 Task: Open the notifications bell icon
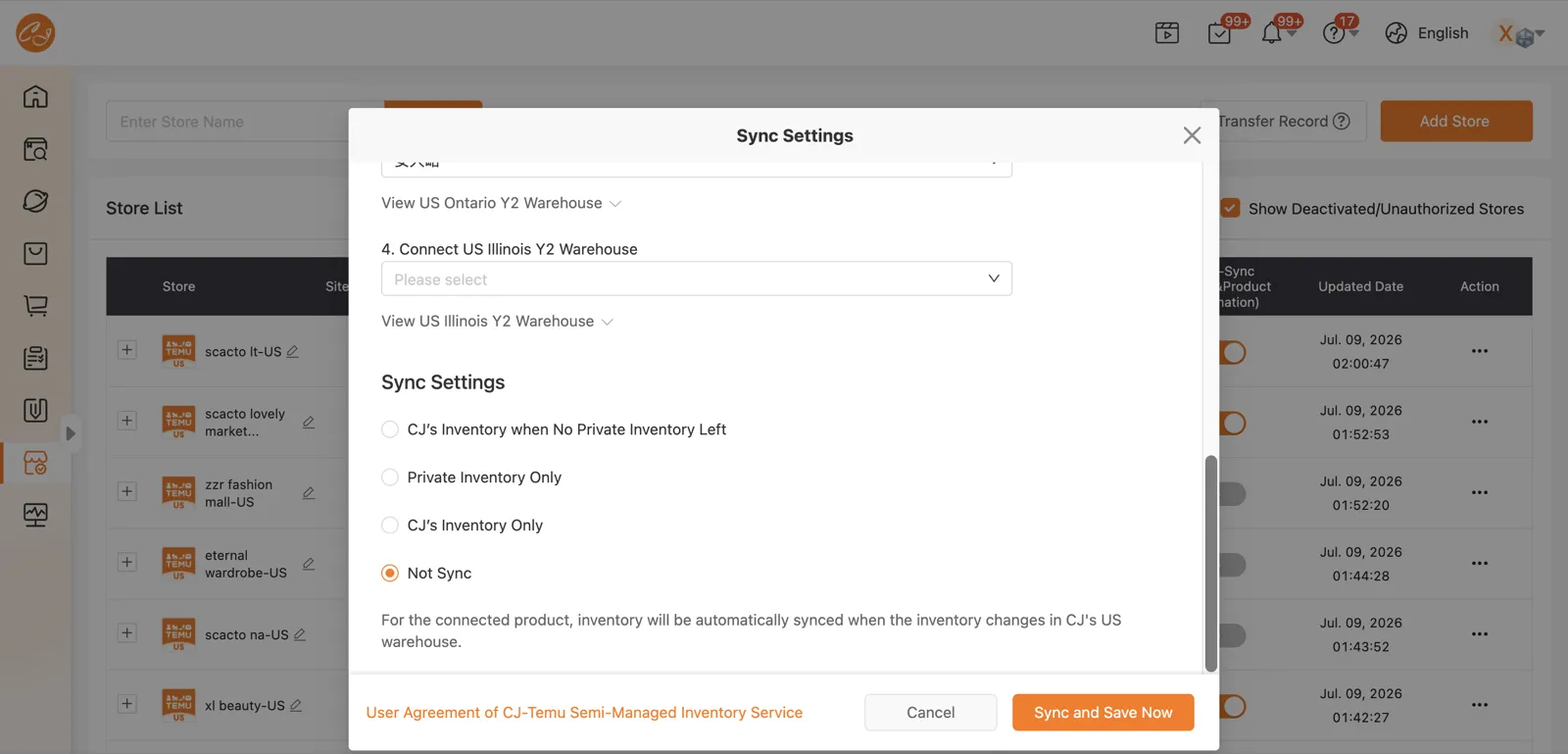1272,33
